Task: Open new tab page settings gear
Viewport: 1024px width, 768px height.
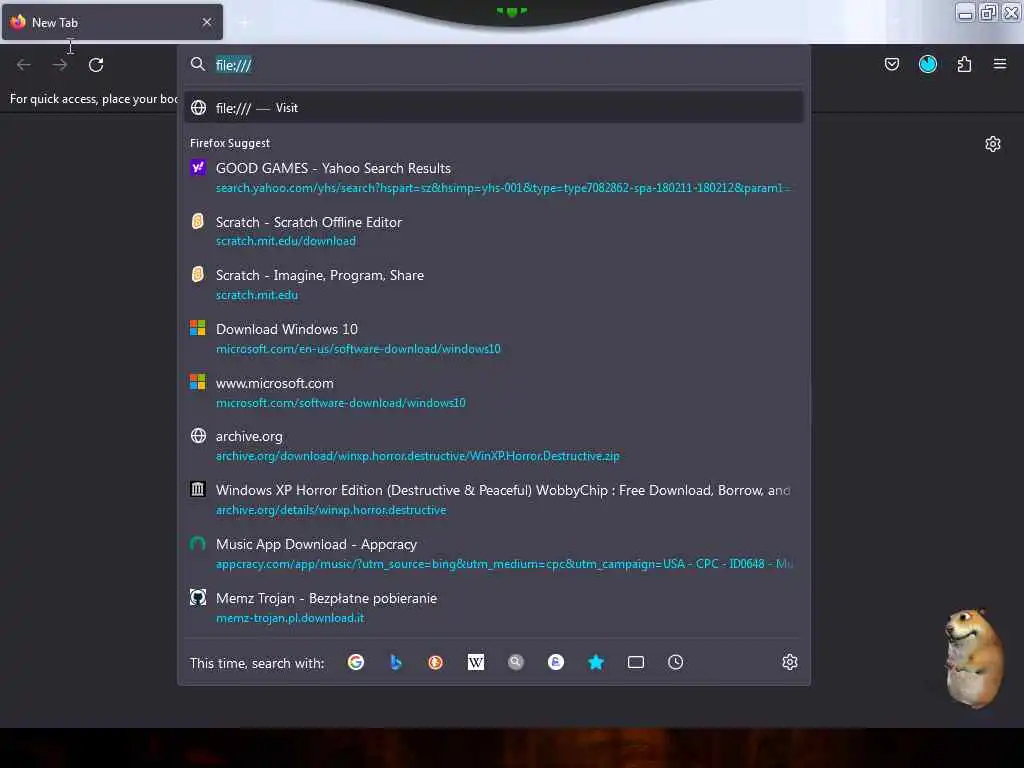Action: coord(993,144)
